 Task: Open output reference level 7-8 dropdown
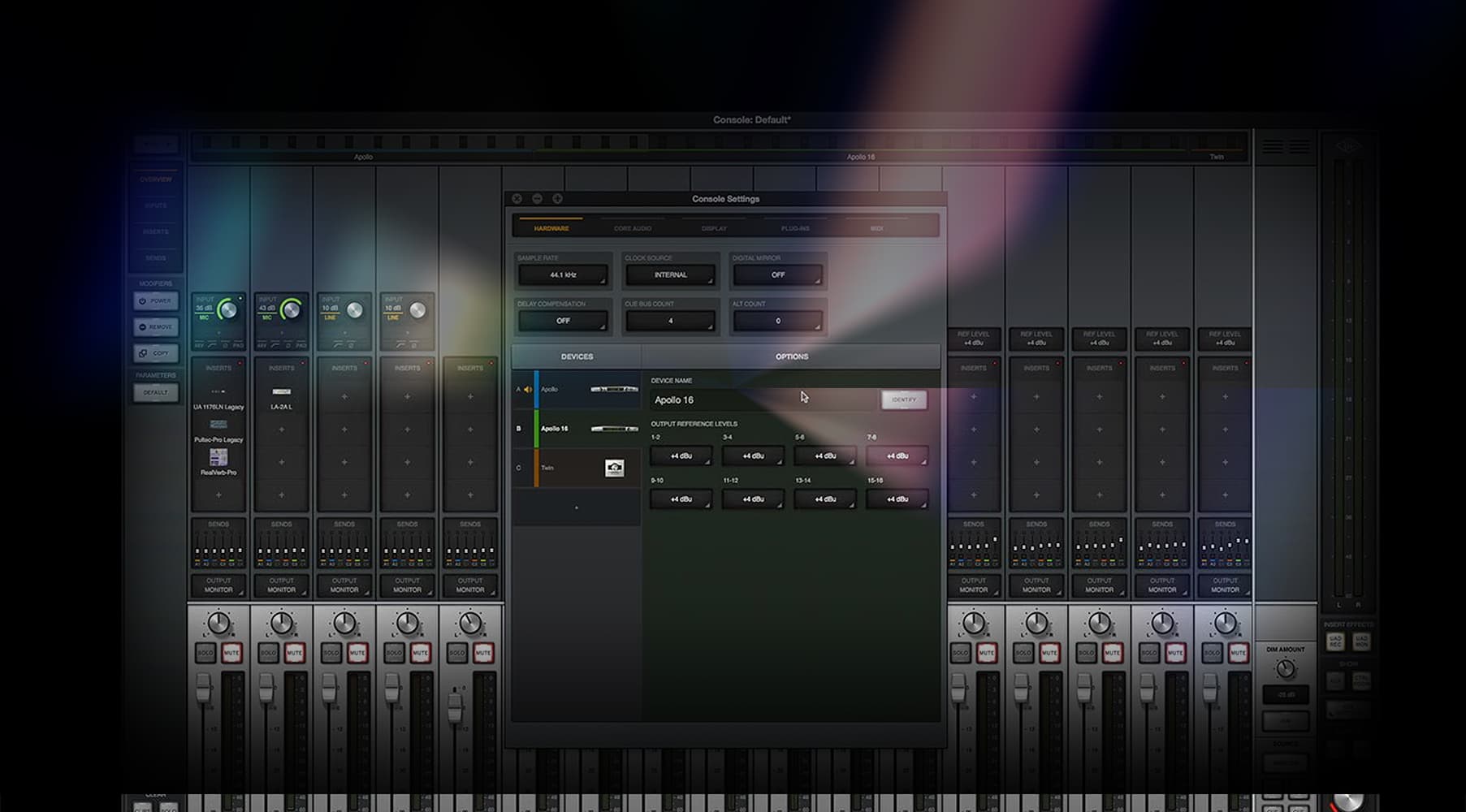(x=897, y=456)
